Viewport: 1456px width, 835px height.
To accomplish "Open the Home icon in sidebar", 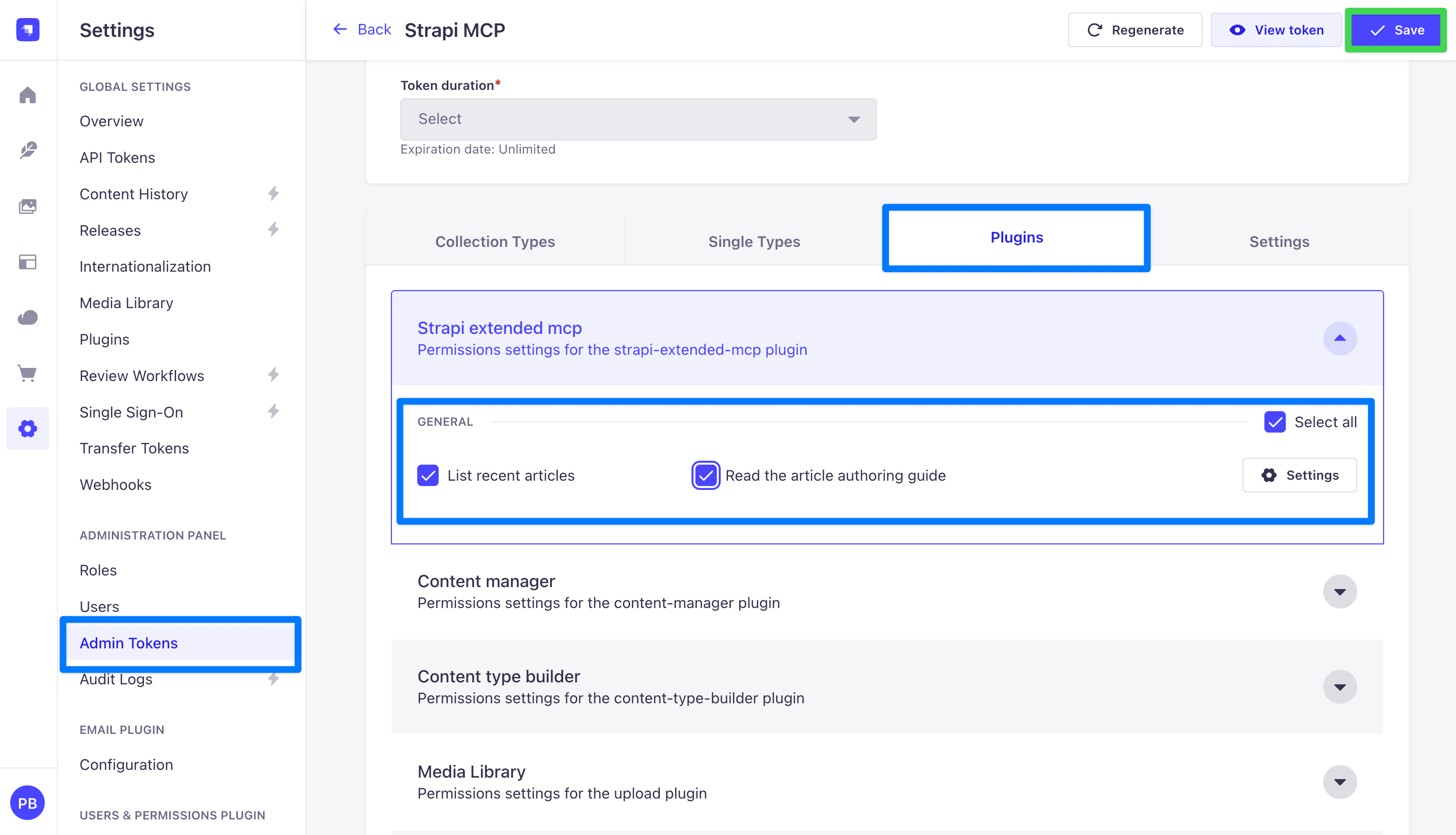I will [28, 95].
